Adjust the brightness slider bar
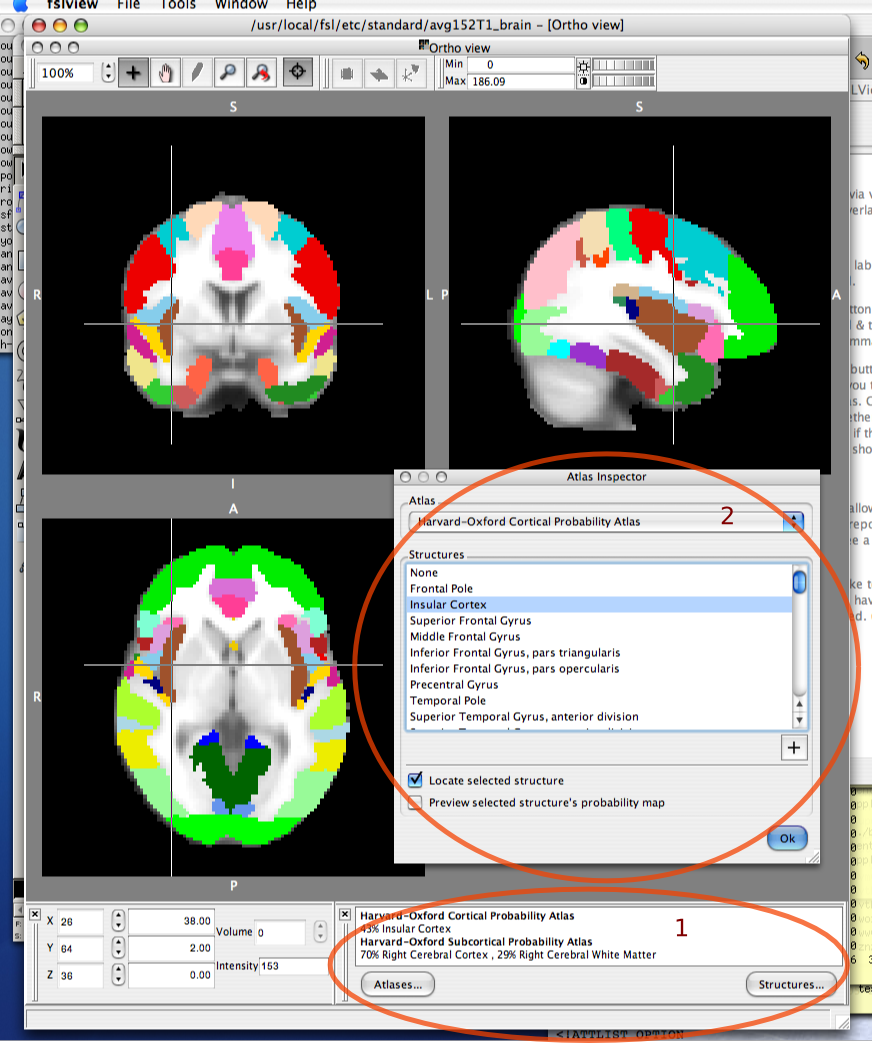This screenshot has width=872, height=1043. click(x=624, y=65)
